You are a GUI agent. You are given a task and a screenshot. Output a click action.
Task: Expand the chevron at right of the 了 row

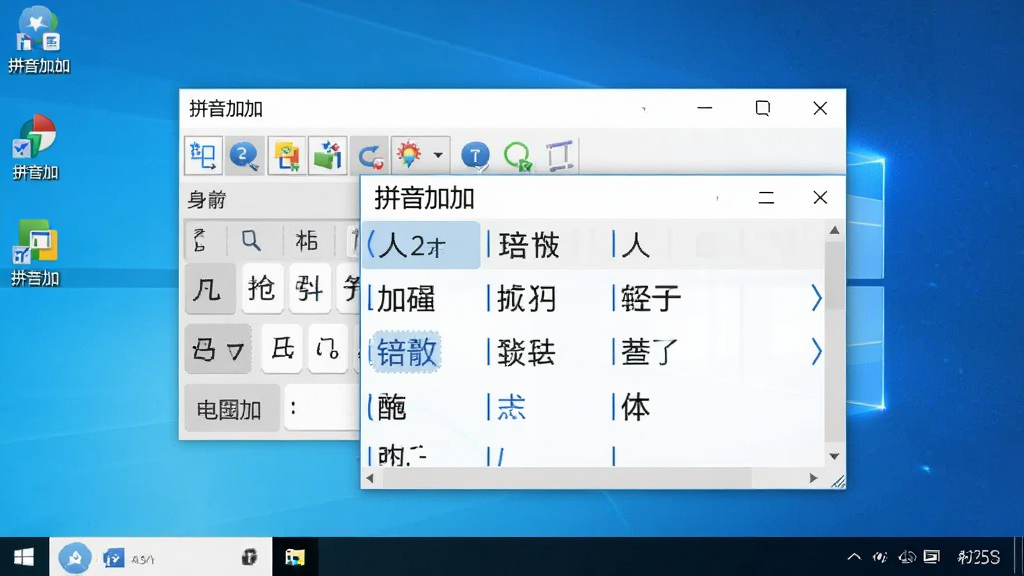pos(816,352)
